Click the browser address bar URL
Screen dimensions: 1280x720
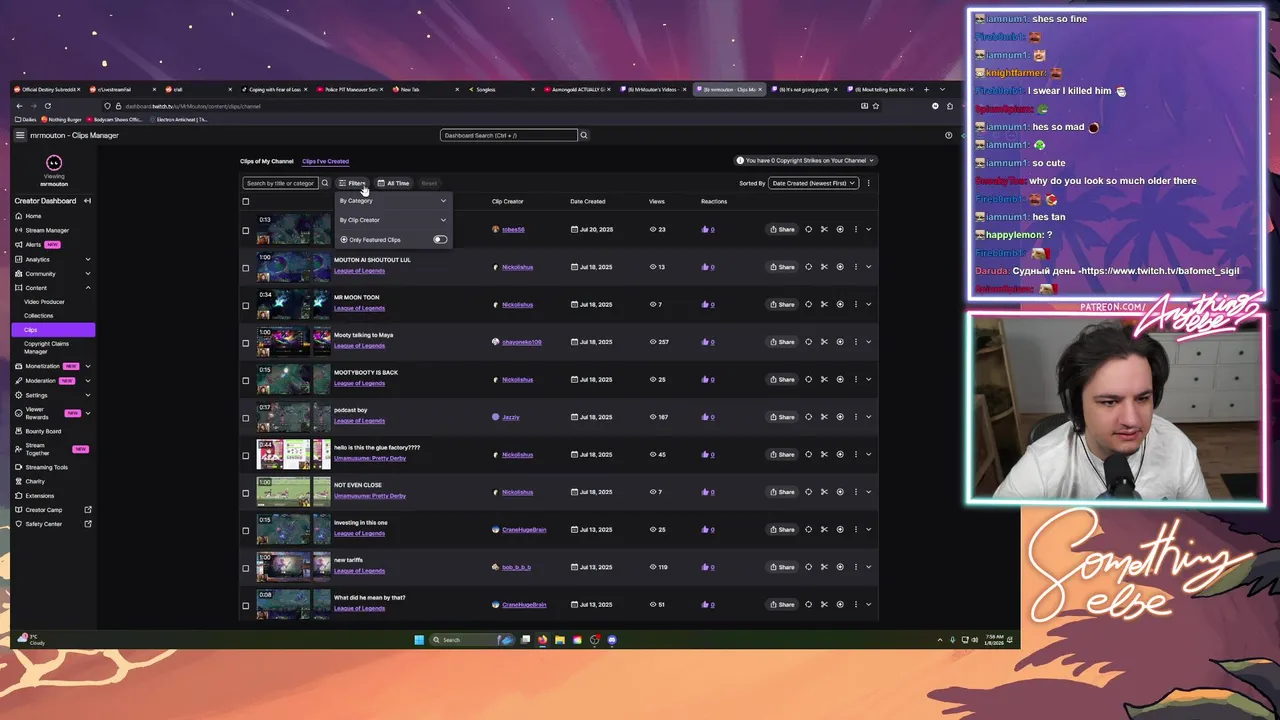click(x=193, y=106)
